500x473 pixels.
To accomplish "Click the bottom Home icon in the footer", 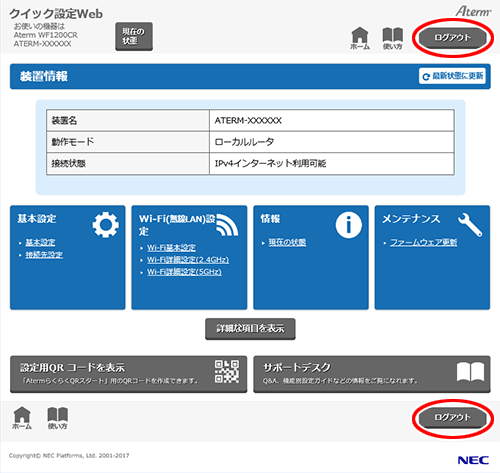I will 22,418.
